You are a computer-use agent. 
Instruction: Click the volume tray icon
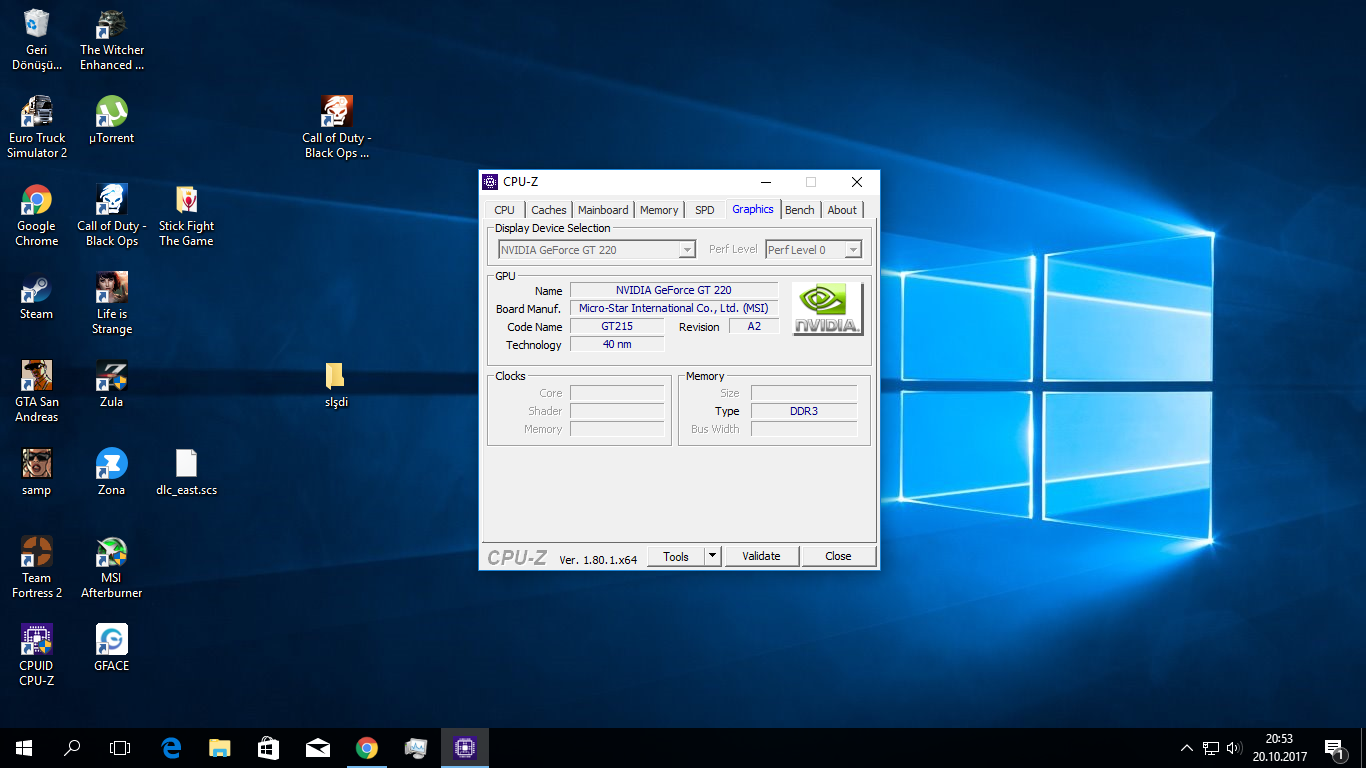pyautogui.click(x=1234, y=748)
